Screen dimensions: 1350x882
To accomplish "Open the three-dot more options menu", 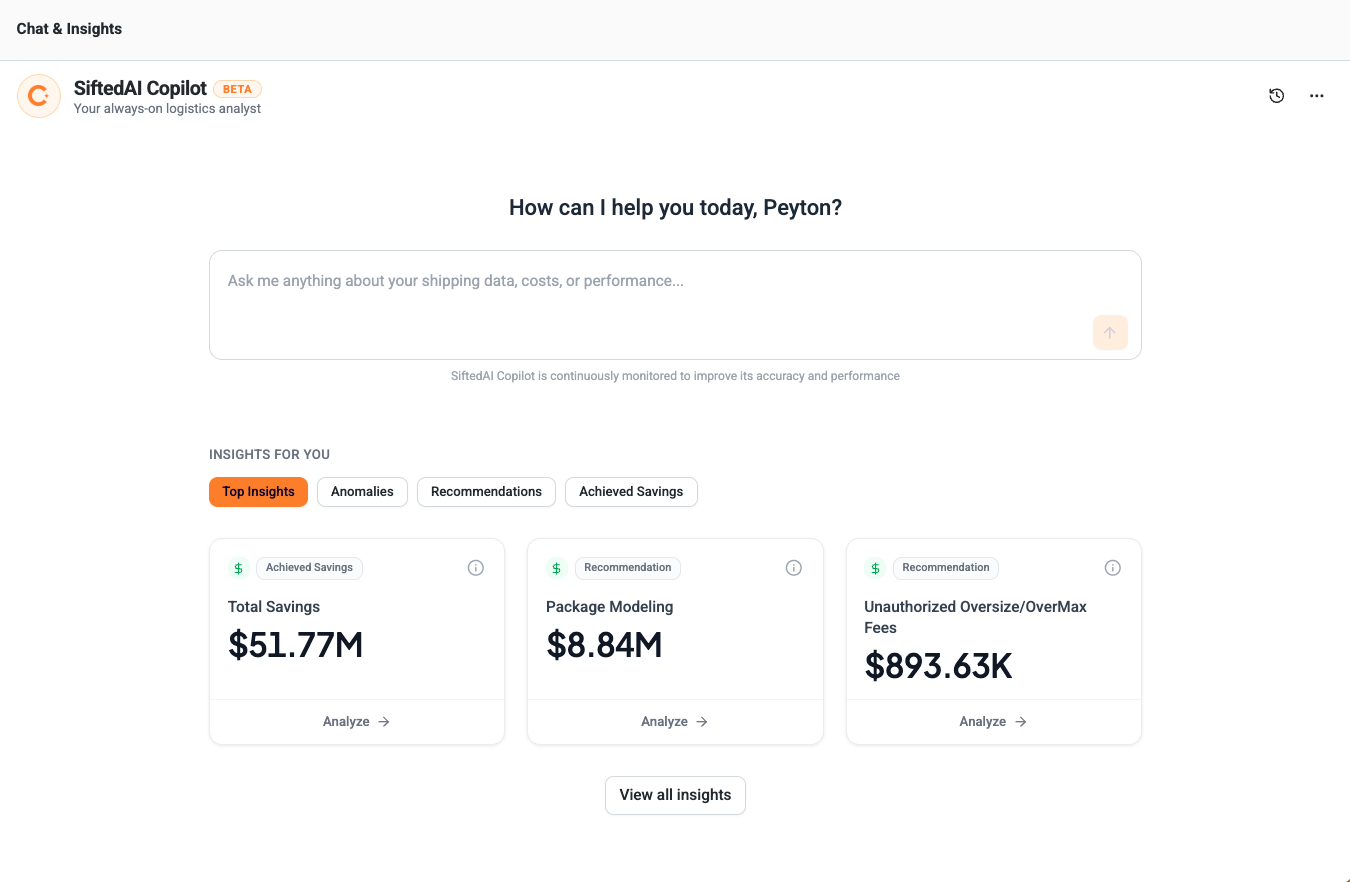I will (x=1317, y=96).
